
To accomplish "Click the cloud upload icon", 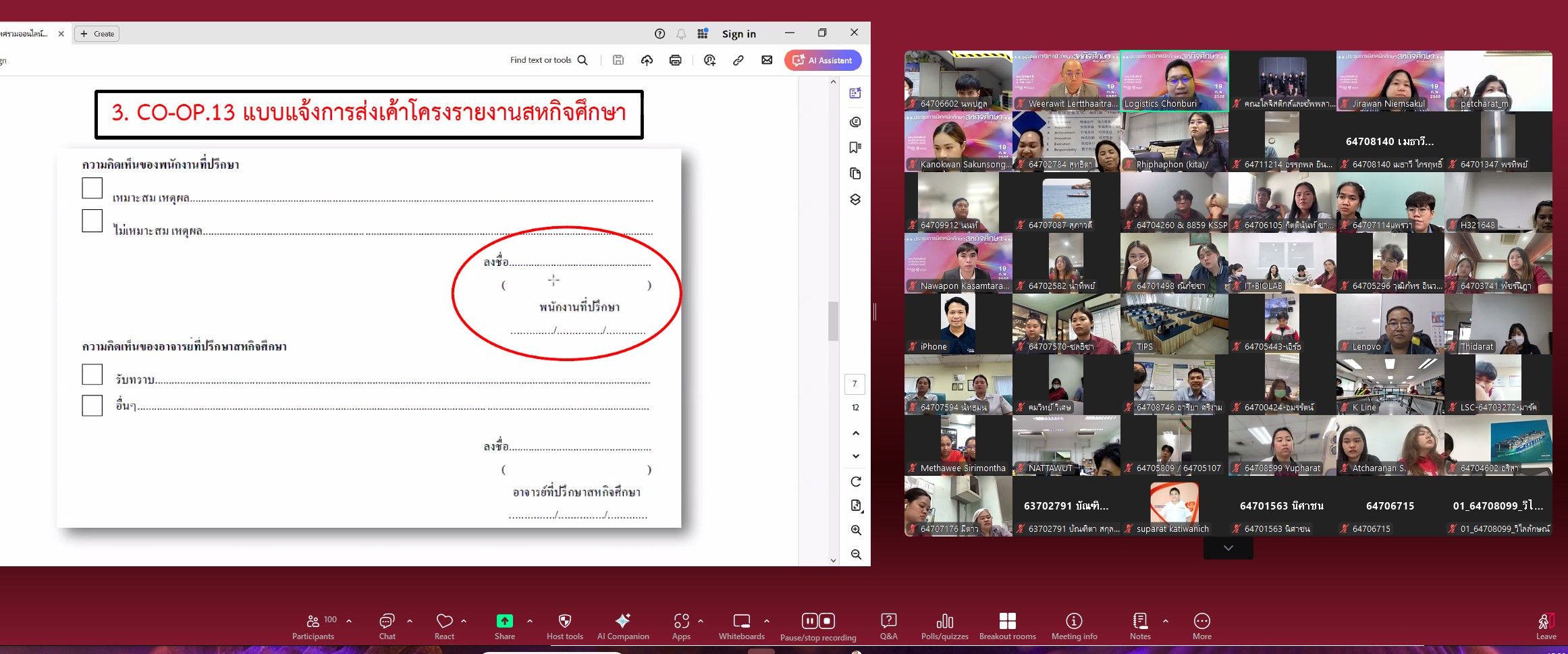I will pyautogui.click(x=647, y=60).
